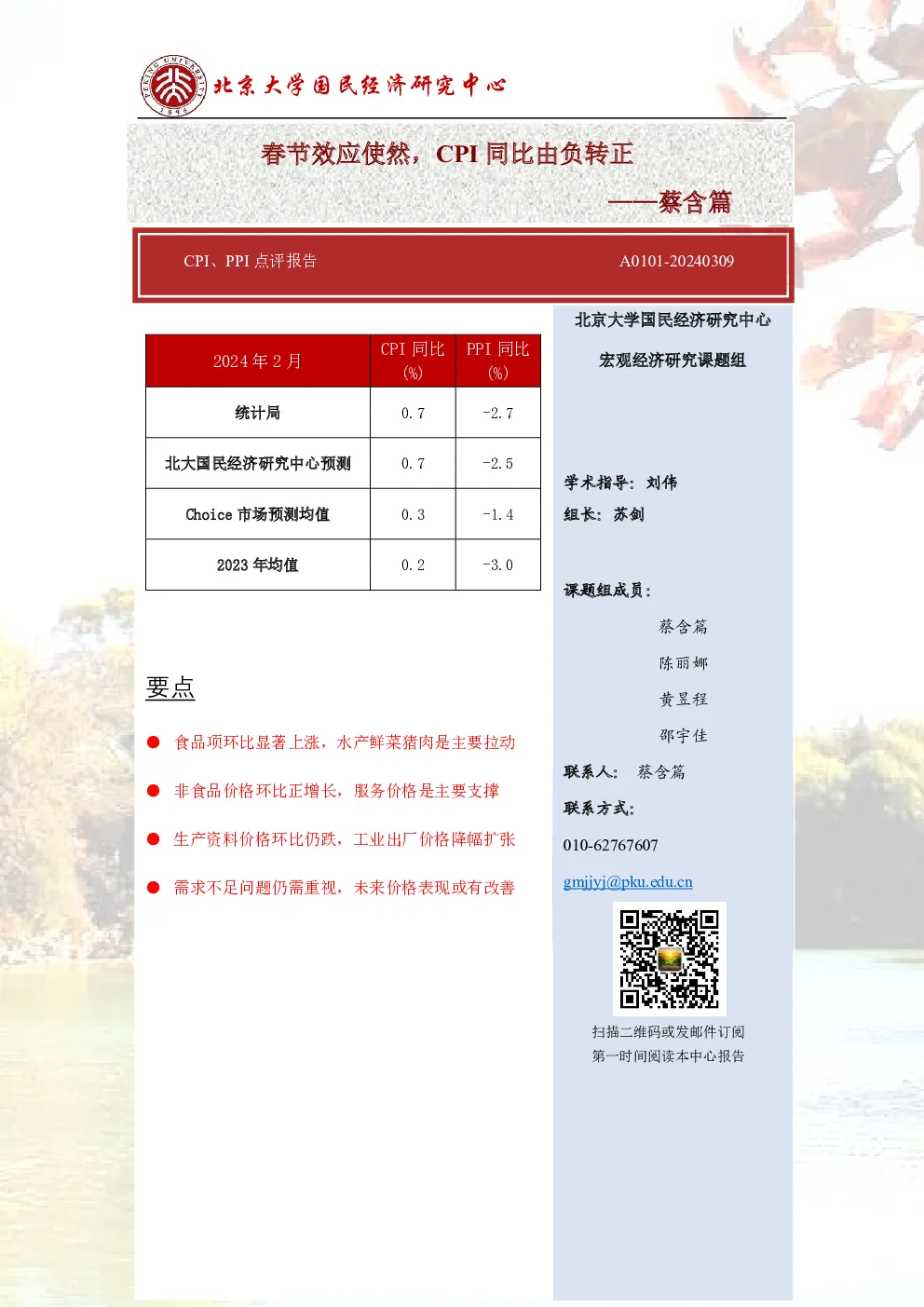
Task: Click CPI value 0.2 in 2023年均值 row
Action: [413, 565]
